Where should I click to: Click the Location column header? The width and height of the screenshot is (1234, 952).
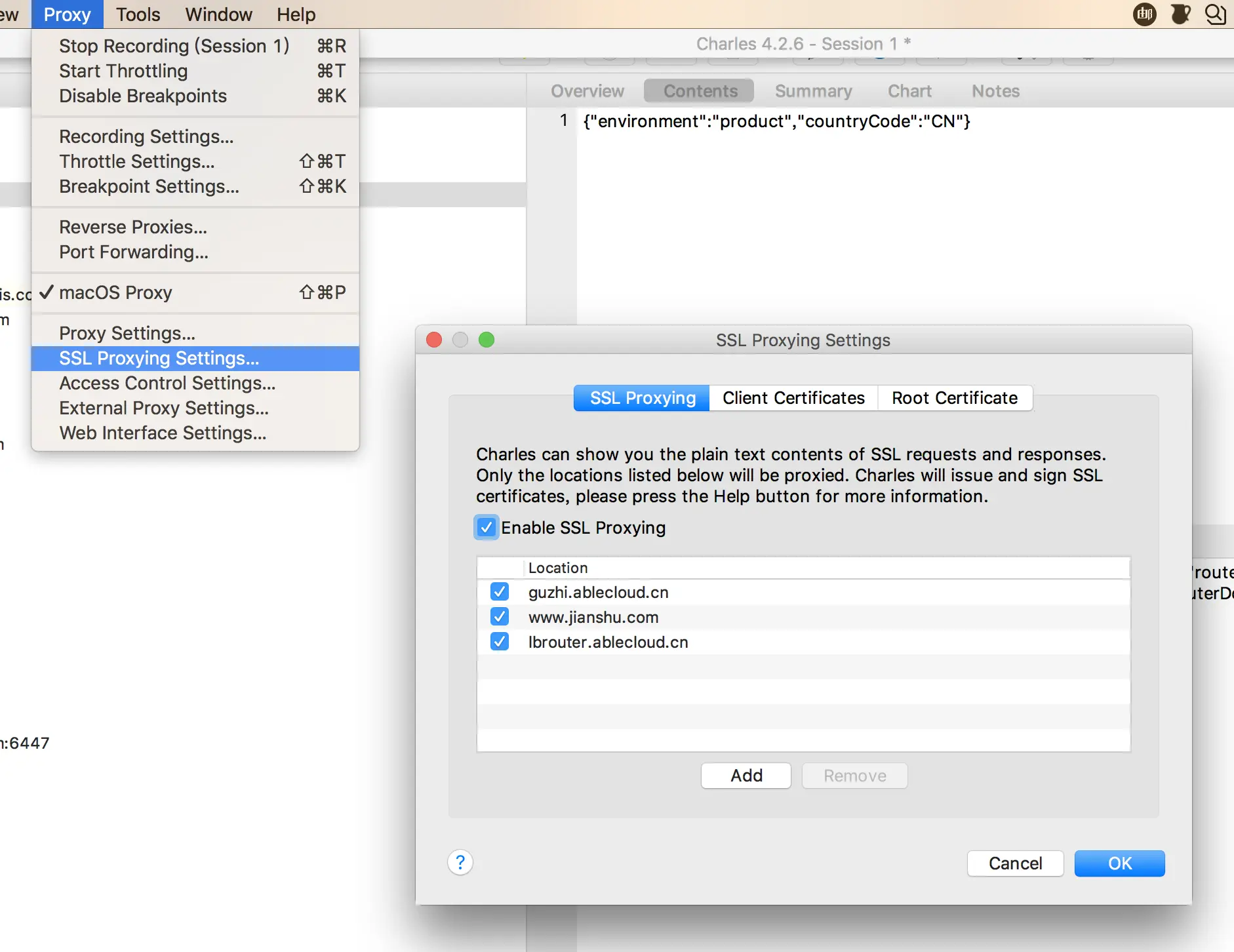pyautogui.click(x=826, y=568)
